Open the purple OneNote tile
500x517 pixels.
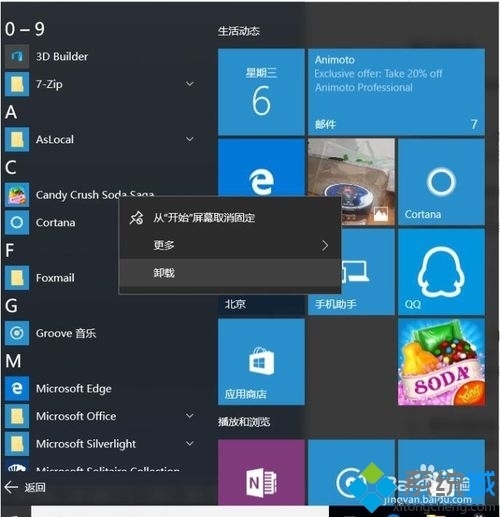tap(261, 472)
